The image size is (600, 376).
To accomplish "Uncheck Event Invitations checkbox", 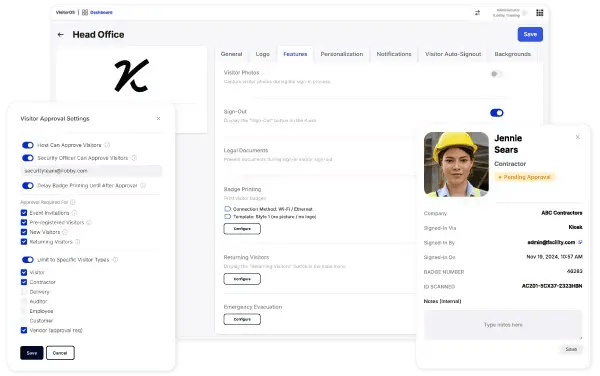I will pyautogui.click(x=24, y=213).
